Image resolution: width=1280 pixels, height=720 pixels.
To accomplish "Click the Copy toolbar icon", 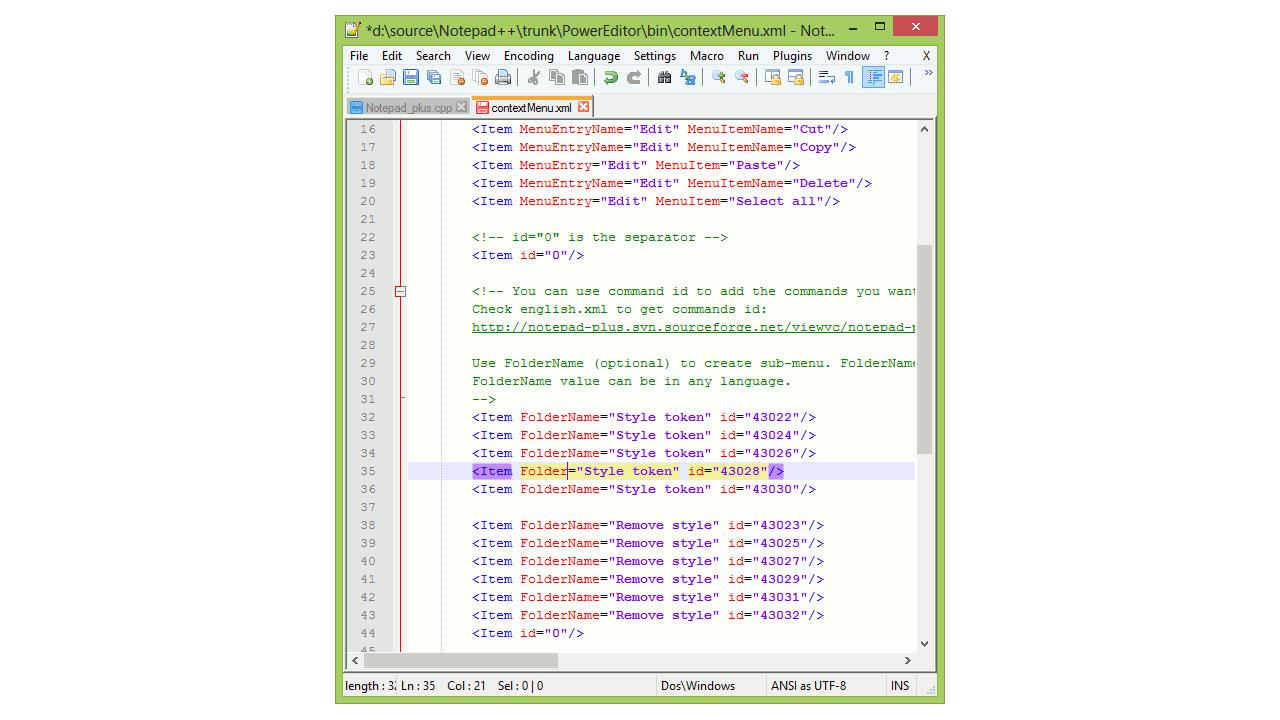I will (x=557, y=77).
